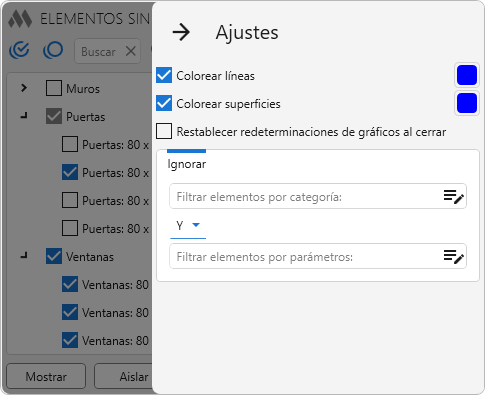485x395 pixels.
Task: Uncheck the first Ventanas: 80 item
Action: point(70,284)
